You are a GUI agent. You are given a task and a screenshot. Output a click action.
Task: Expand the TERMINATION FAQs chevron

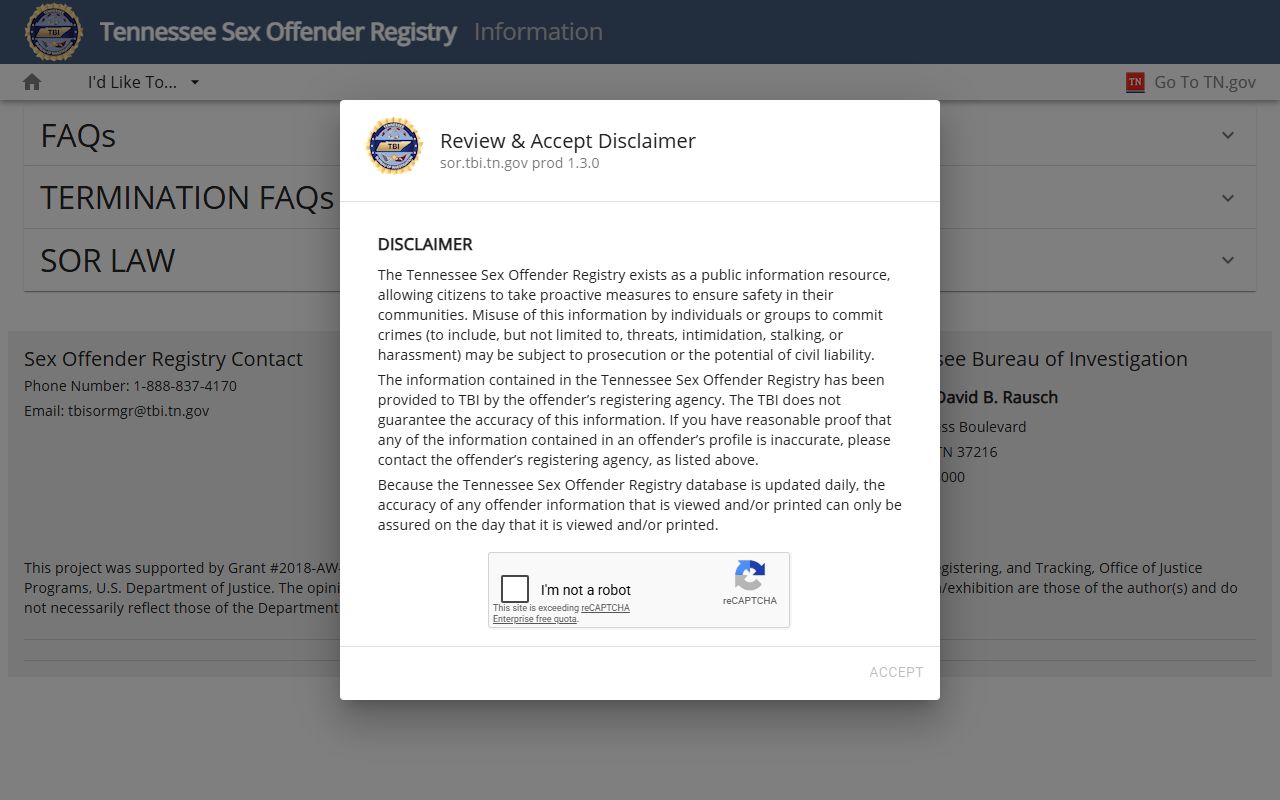(1228, 197)
